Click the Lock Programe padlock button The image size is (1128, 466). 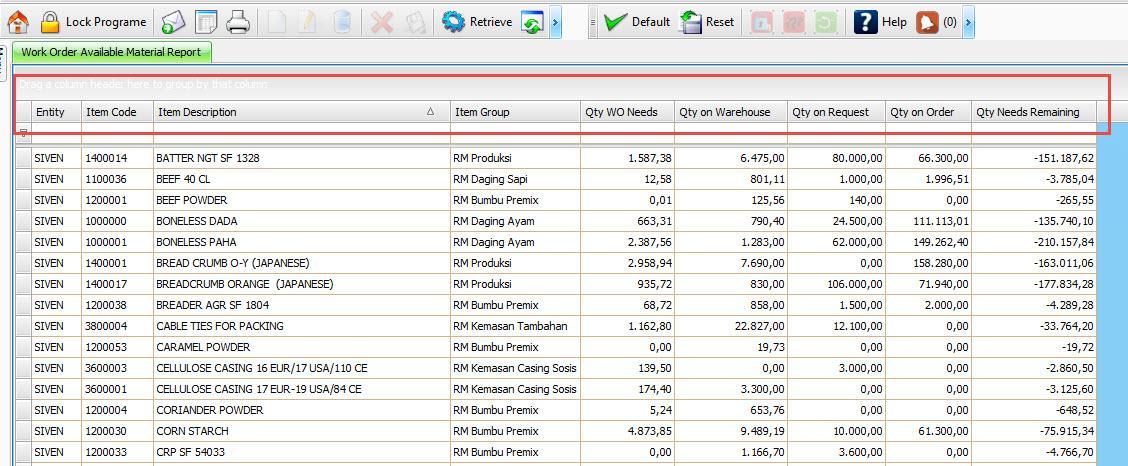(94, 22)
